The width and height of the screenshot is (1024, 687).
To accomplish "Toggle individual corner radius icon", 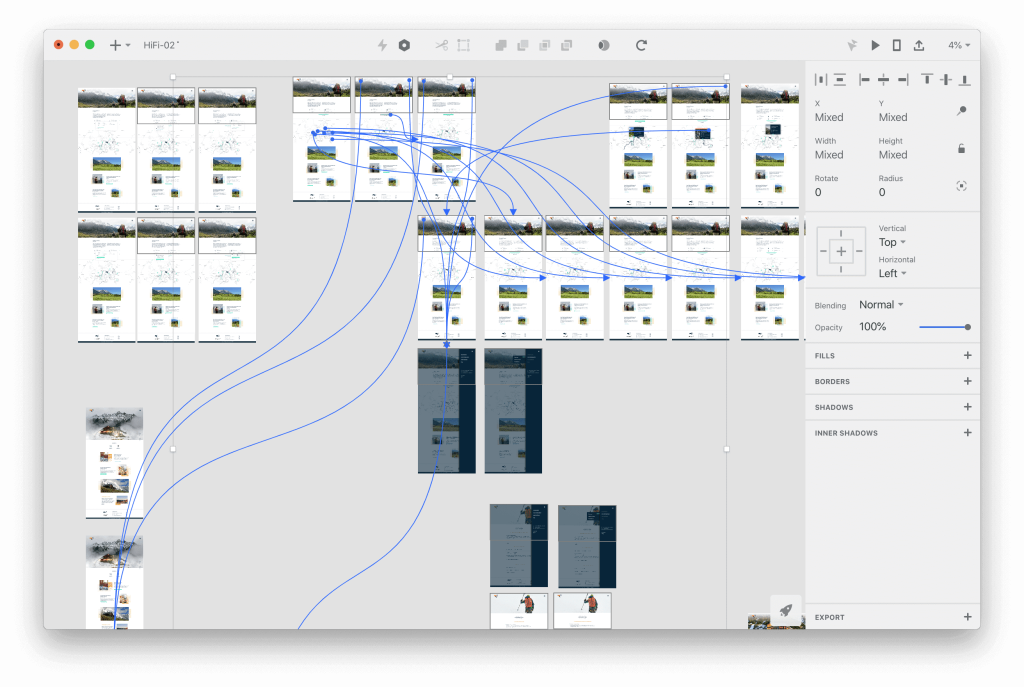I will click(961, 186).
